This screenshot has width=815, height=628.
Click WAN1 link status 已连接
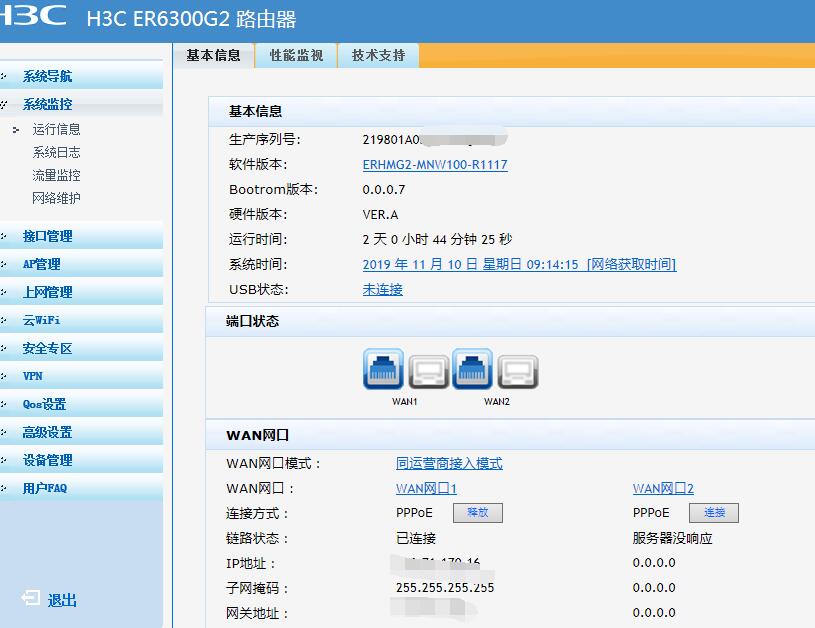click(416, 538)
